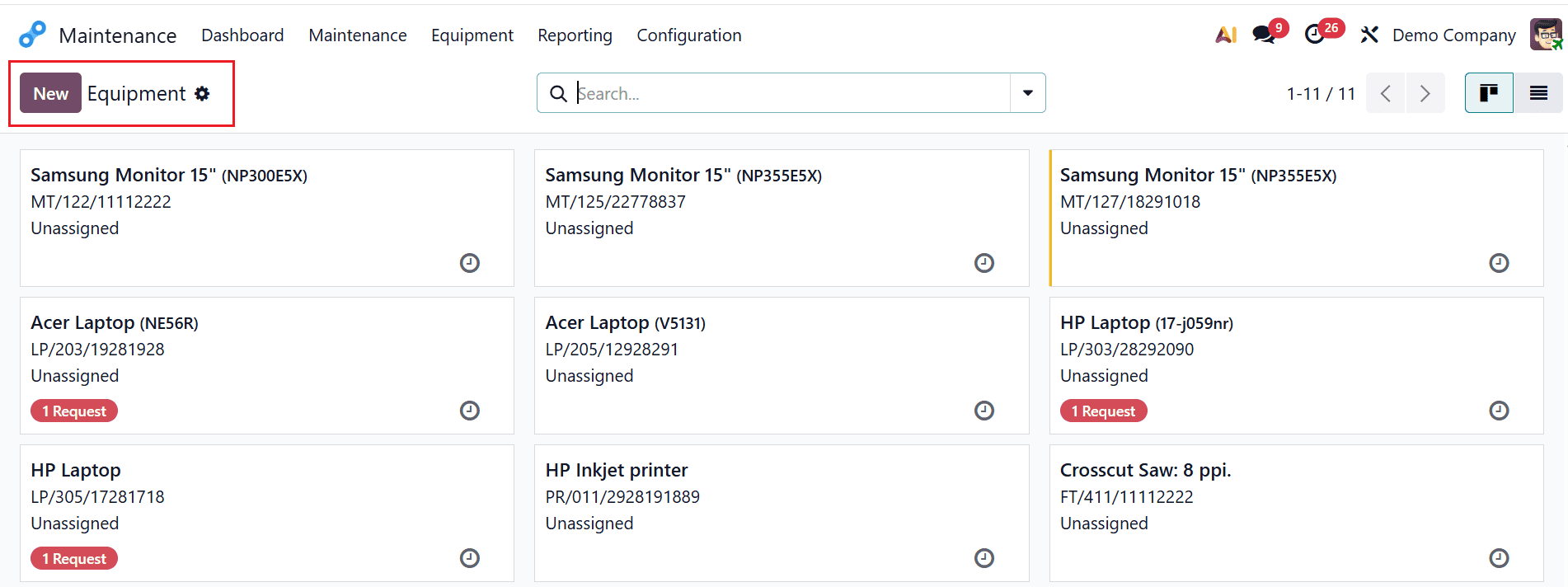Click serial number MT/127/18291018

1130,202
